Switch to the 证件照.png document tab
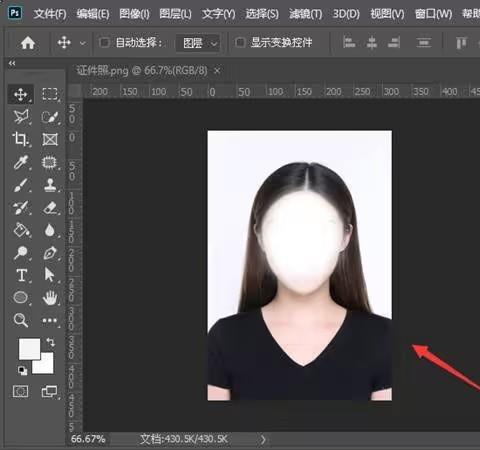 (x=142, y=71)
